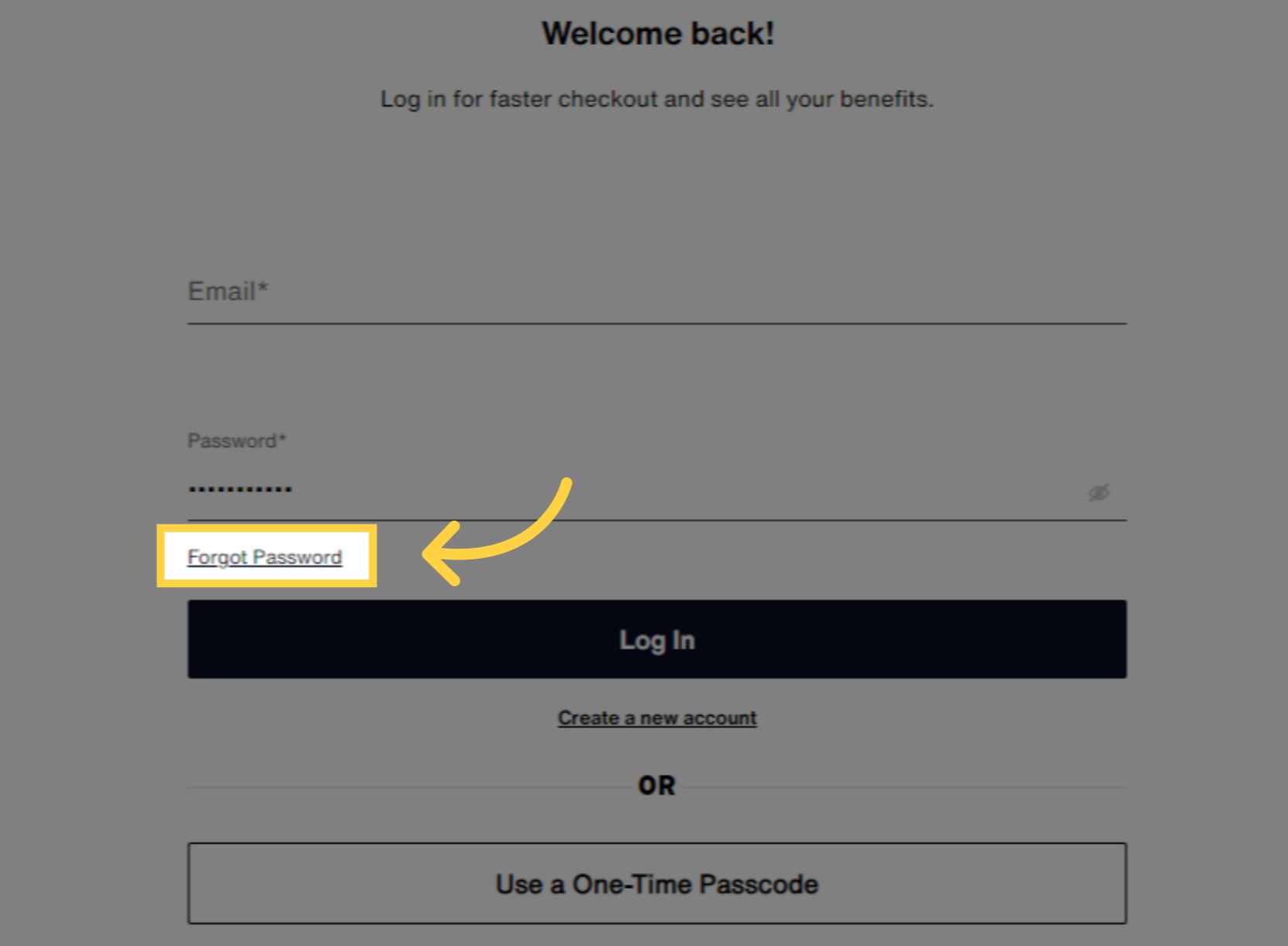
Task: Focus the Email input field
Action: (656, 292)
